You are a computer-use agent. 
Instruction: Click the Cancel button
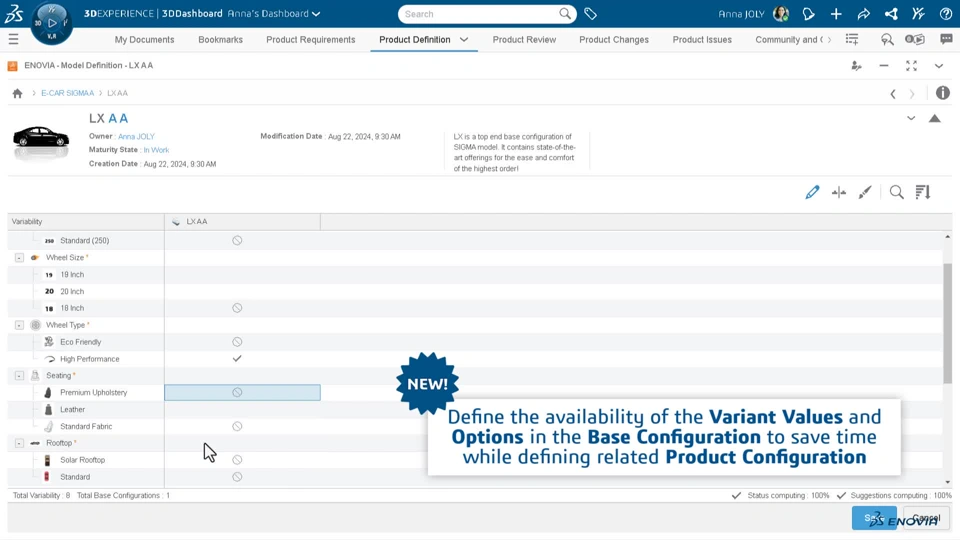[x=926, y=518]
